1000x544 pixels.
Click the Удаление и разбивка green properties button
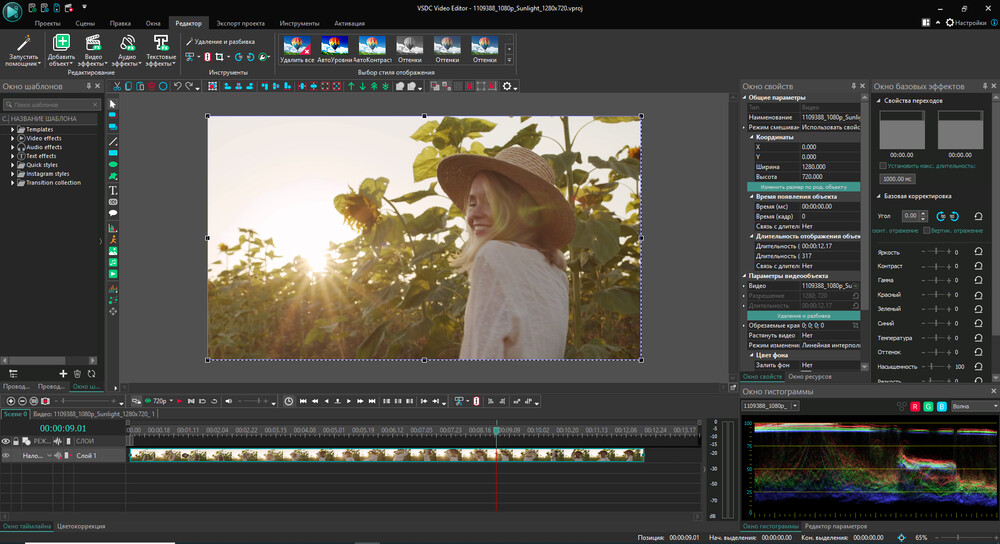(x=804, y=316)
